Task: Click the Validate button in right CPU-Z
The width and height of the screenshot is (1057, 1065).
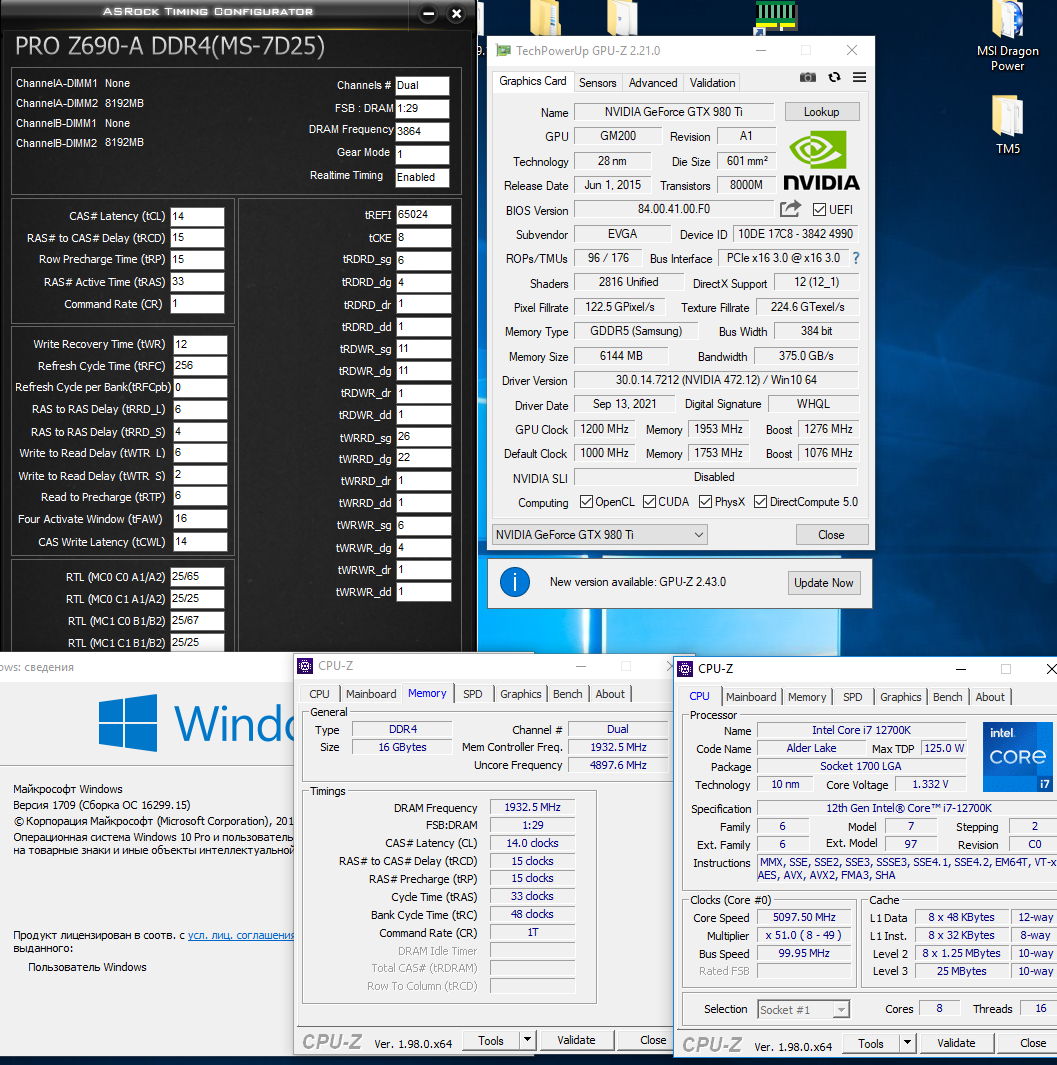Action: 956,1043
